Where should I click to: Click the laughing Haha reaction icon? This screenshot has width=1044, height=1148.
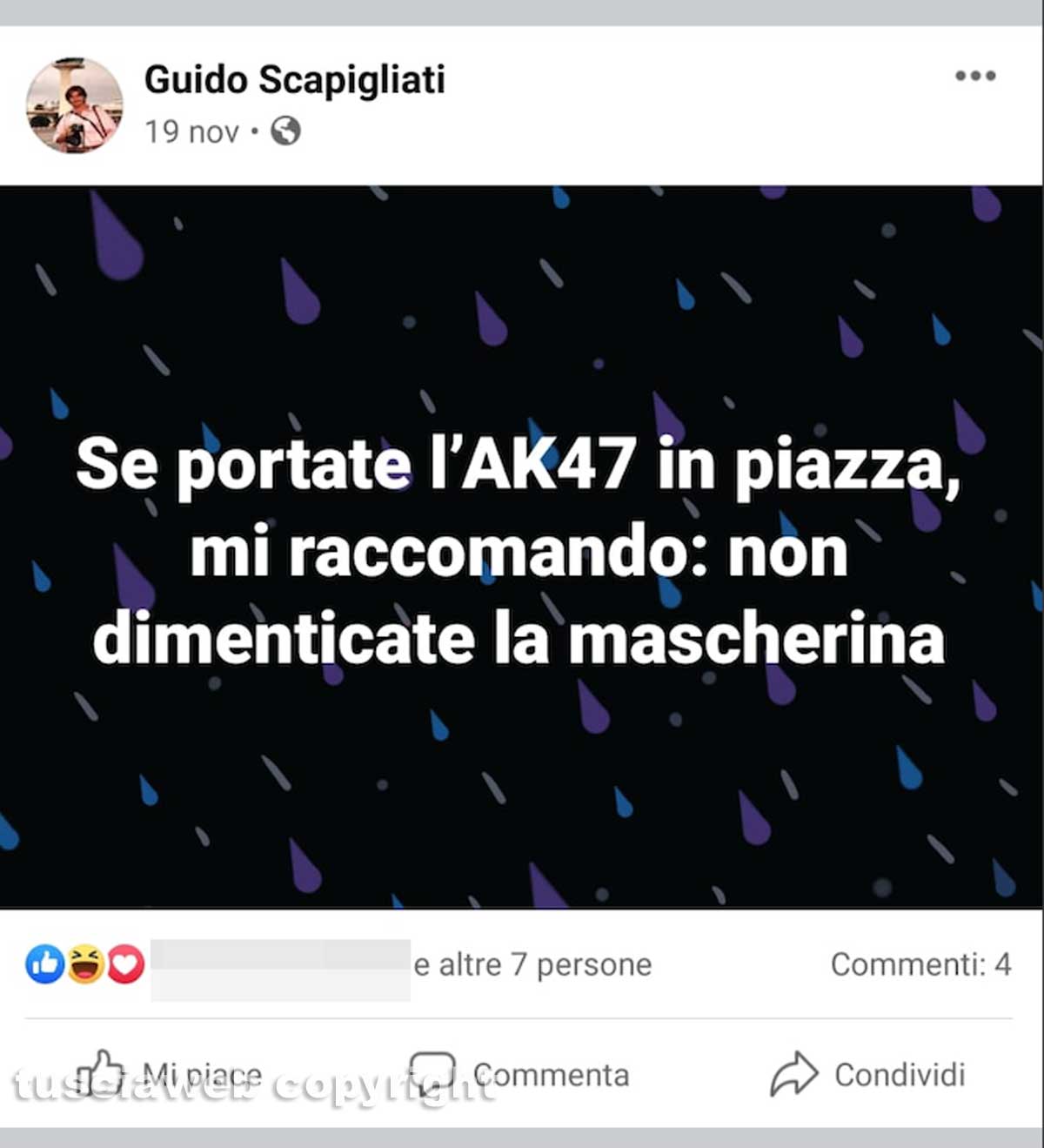coord(85,963)
